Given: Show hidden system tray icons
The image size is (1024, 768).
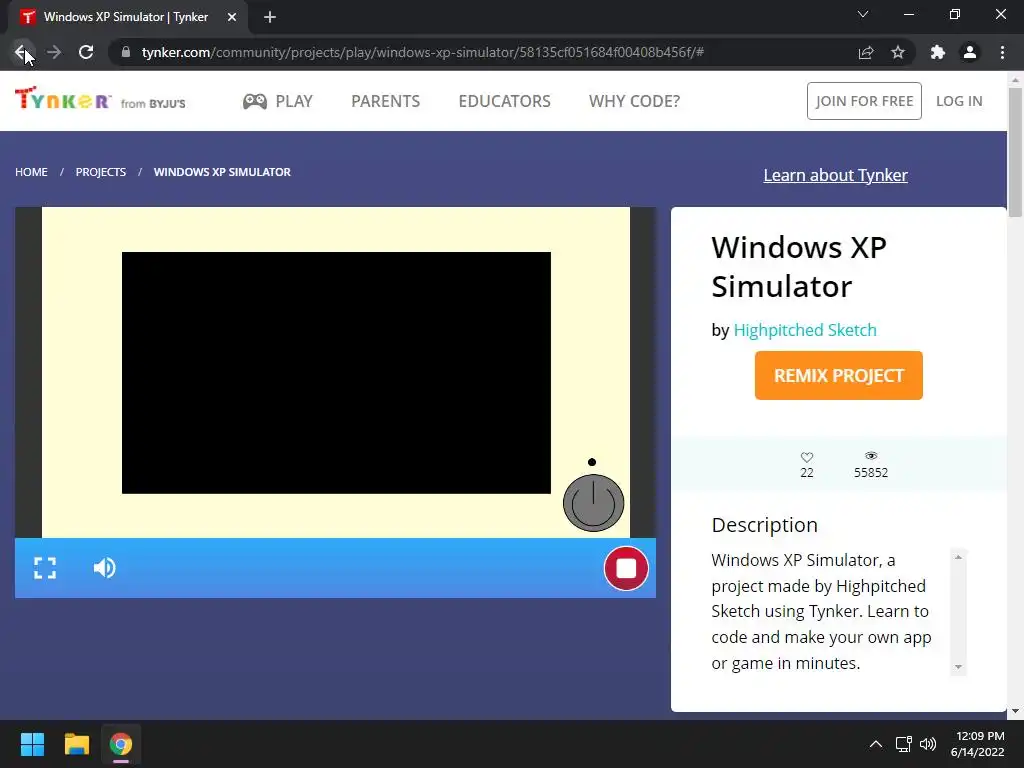Looking at the screenshot, I should click(x=876, y=744).
